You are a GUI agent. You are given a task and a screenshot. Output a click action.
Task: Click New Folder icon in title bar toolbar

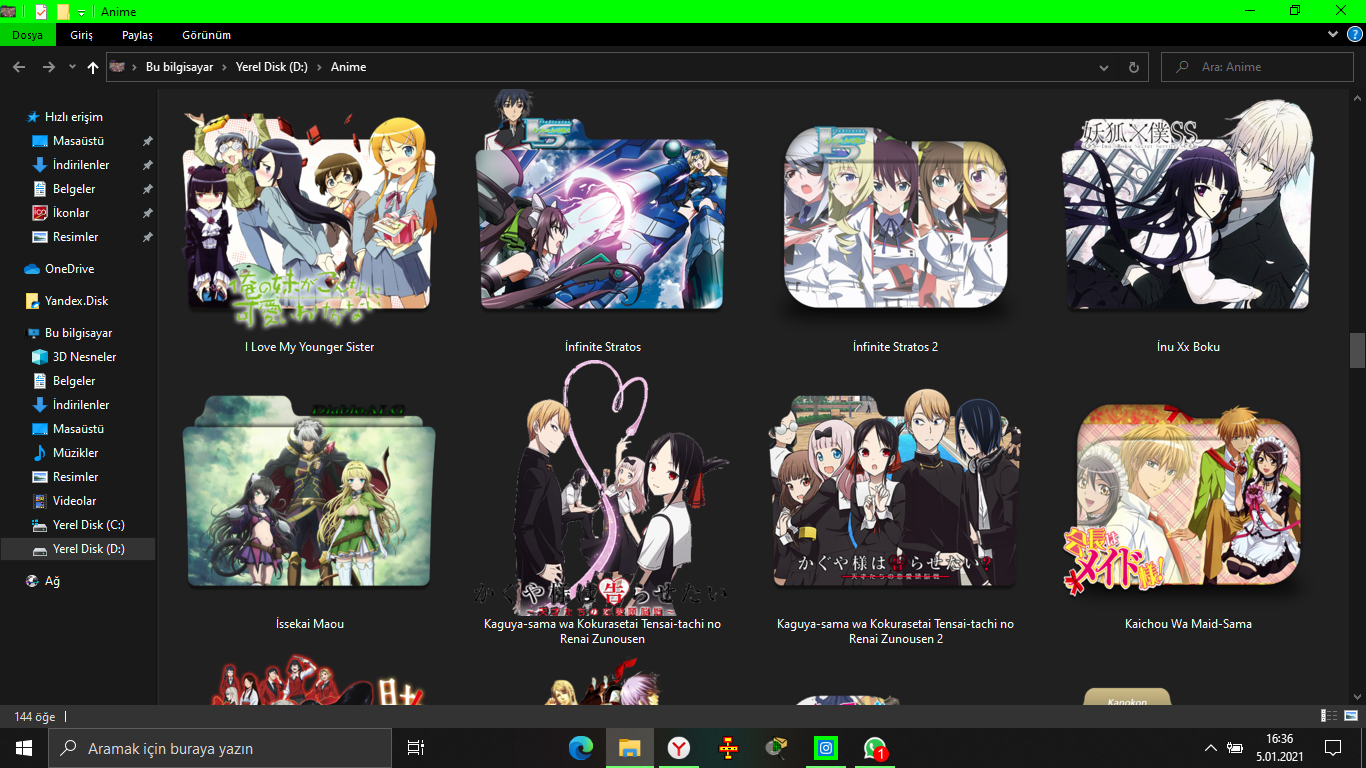pyautogui.click(x=63, y=11)
